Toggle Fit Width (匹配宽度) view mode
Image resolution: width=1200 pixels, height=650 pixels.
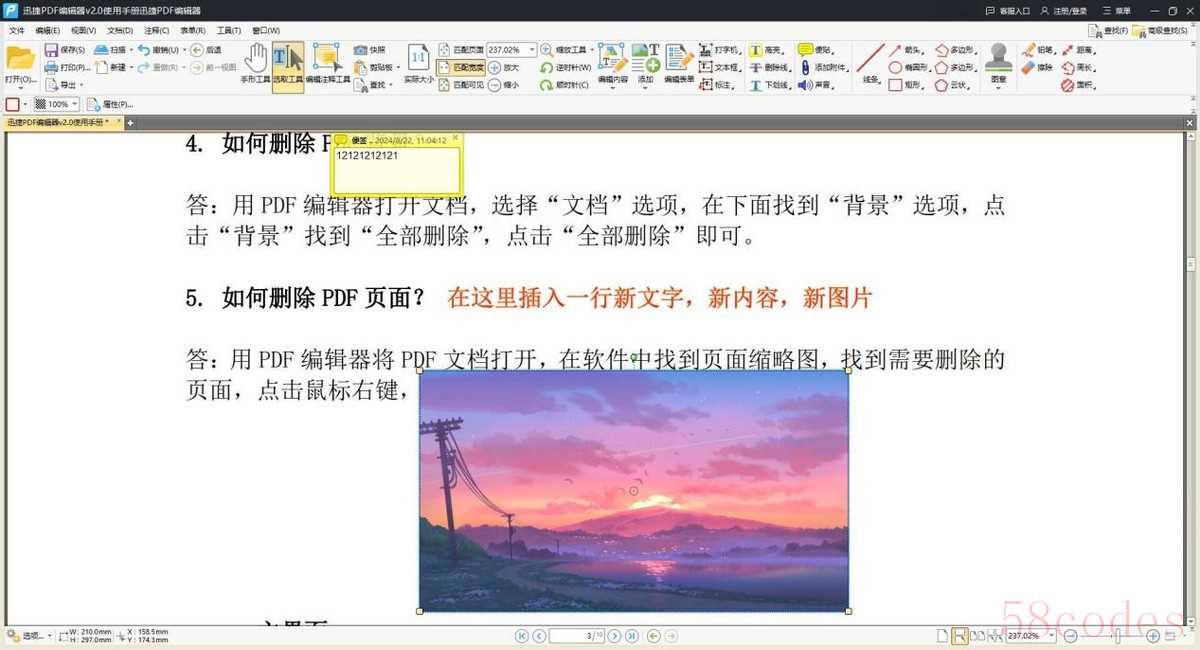460,67
